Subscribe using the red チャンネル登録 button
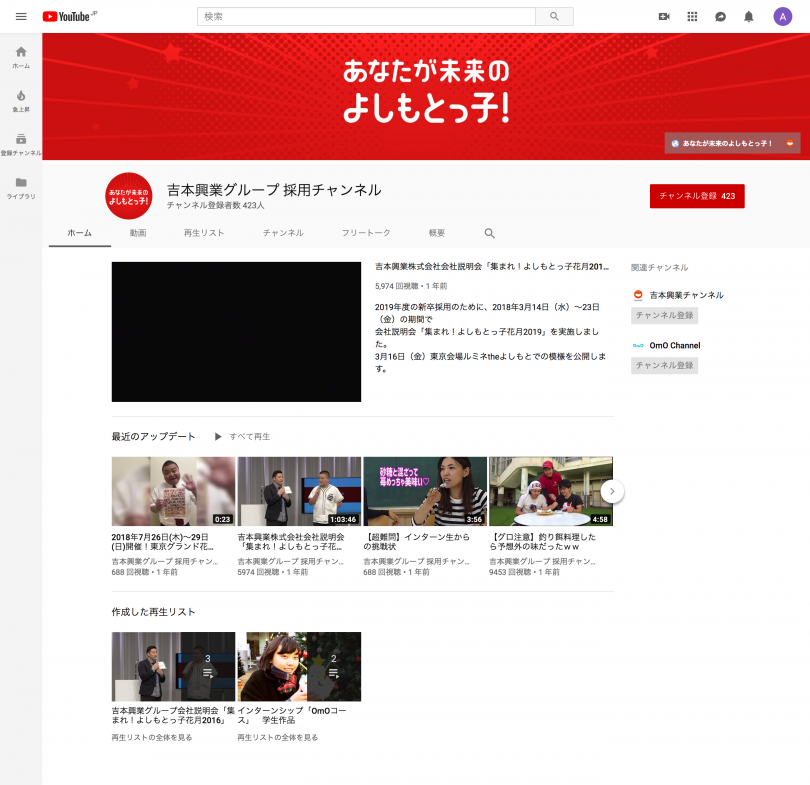The height and width of the screenshot is (785, 810). point(697,197)
